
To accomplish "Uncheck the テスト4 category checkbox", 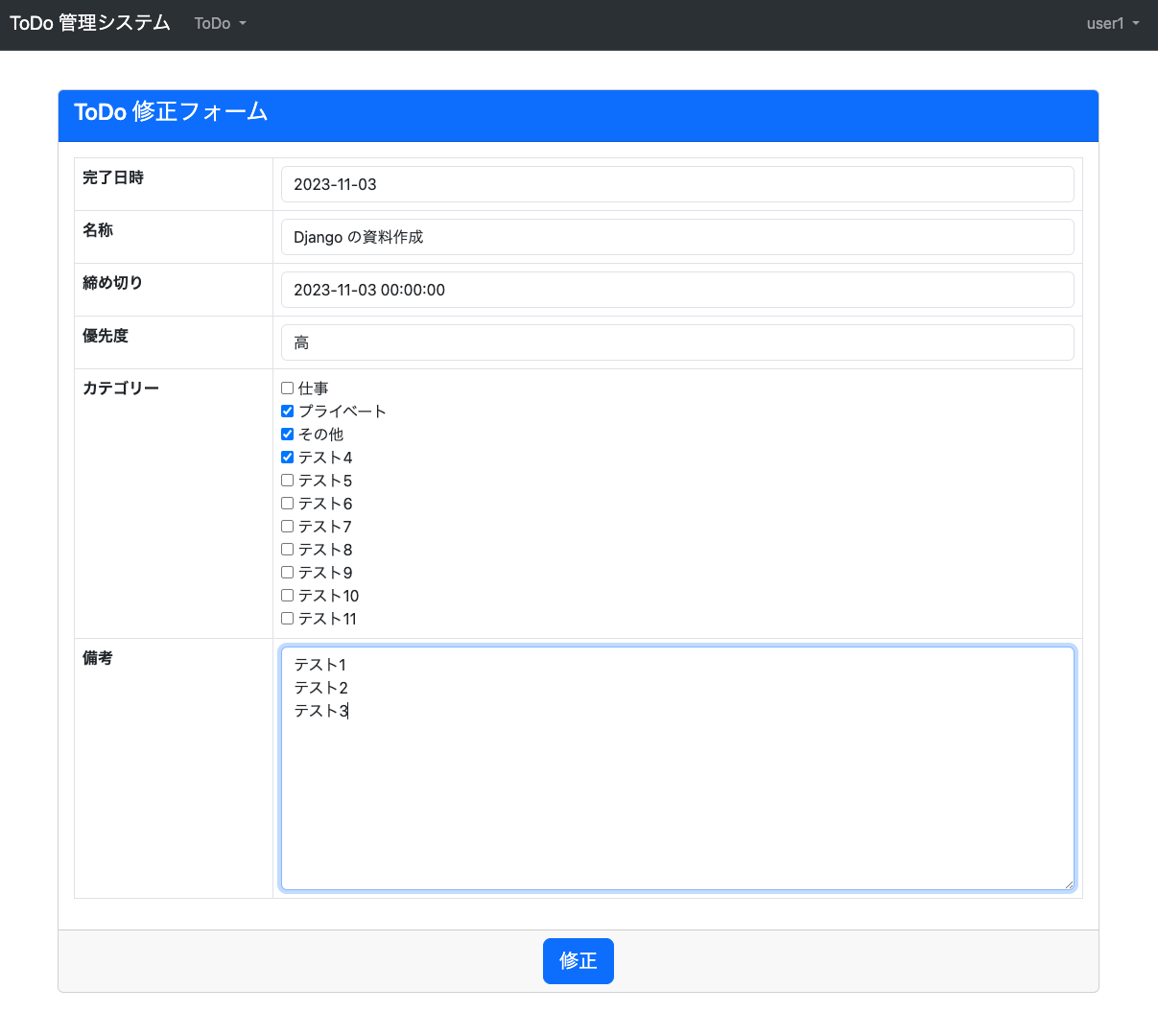I will coord(287,458).
